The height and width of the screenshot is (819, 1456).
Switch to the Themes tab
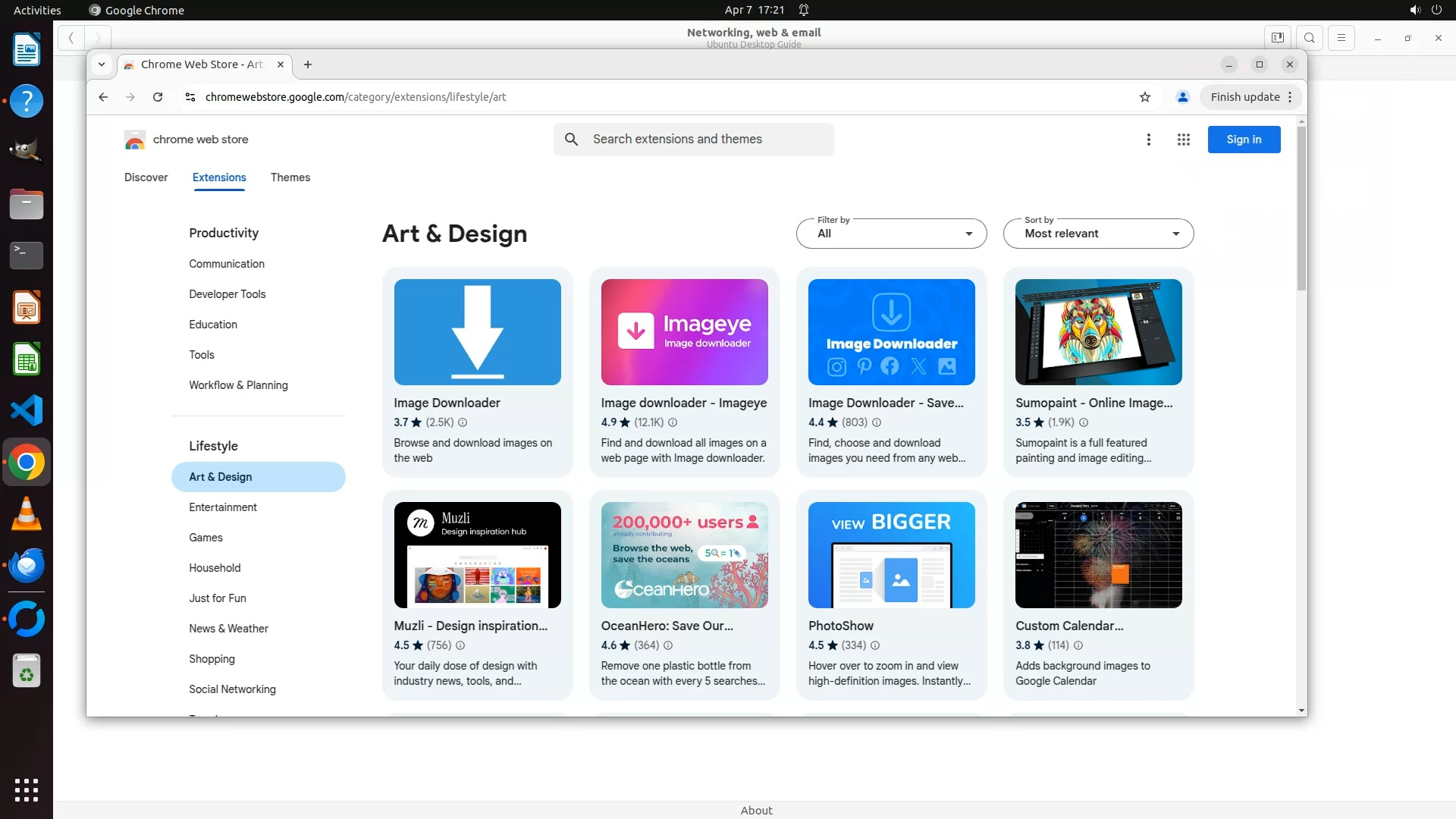(x=290, y=177)
